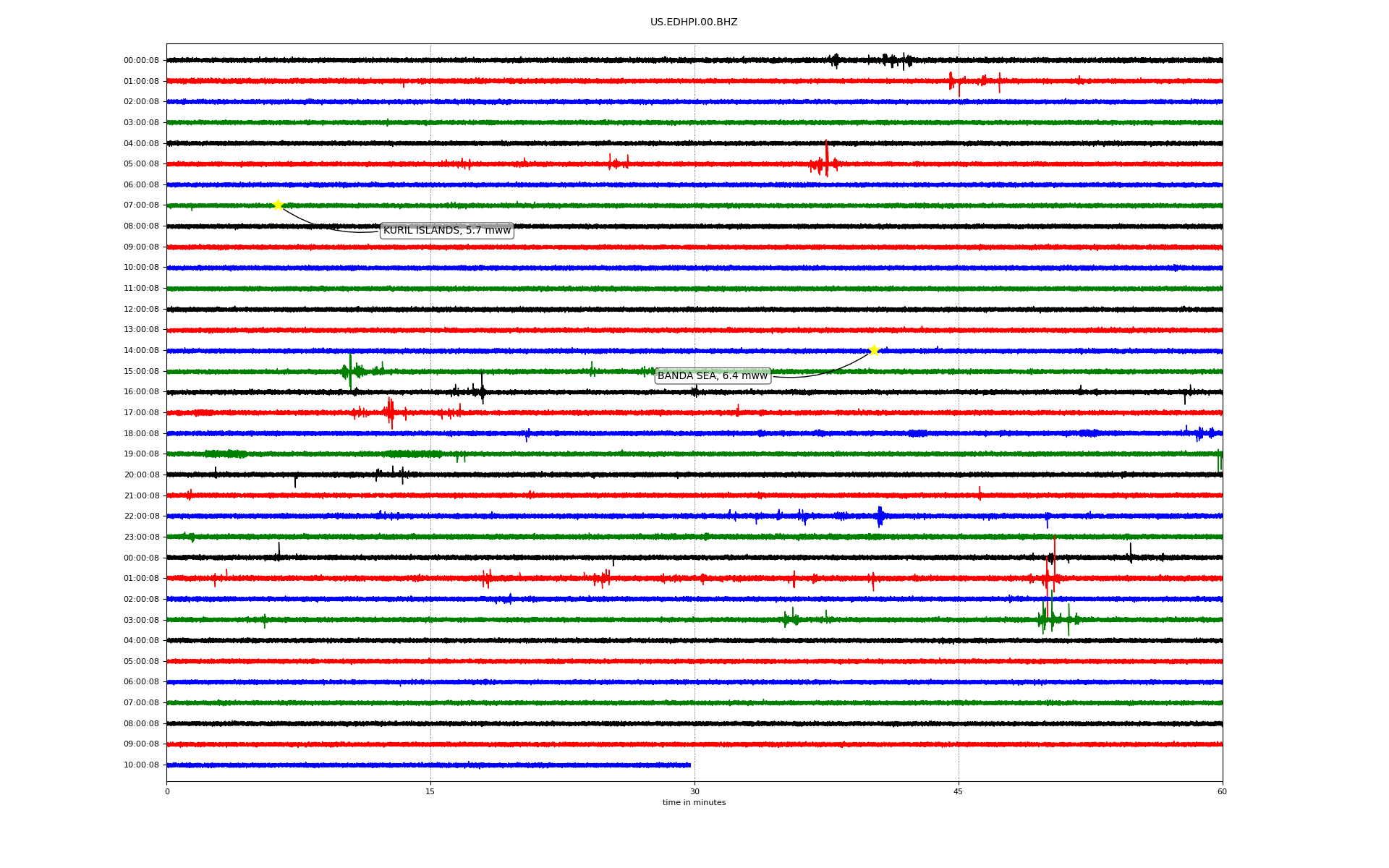Click the green burst at start of 15:00:08 trace
The height and width of the screenshot is (868, 1389).
point(351,371)
